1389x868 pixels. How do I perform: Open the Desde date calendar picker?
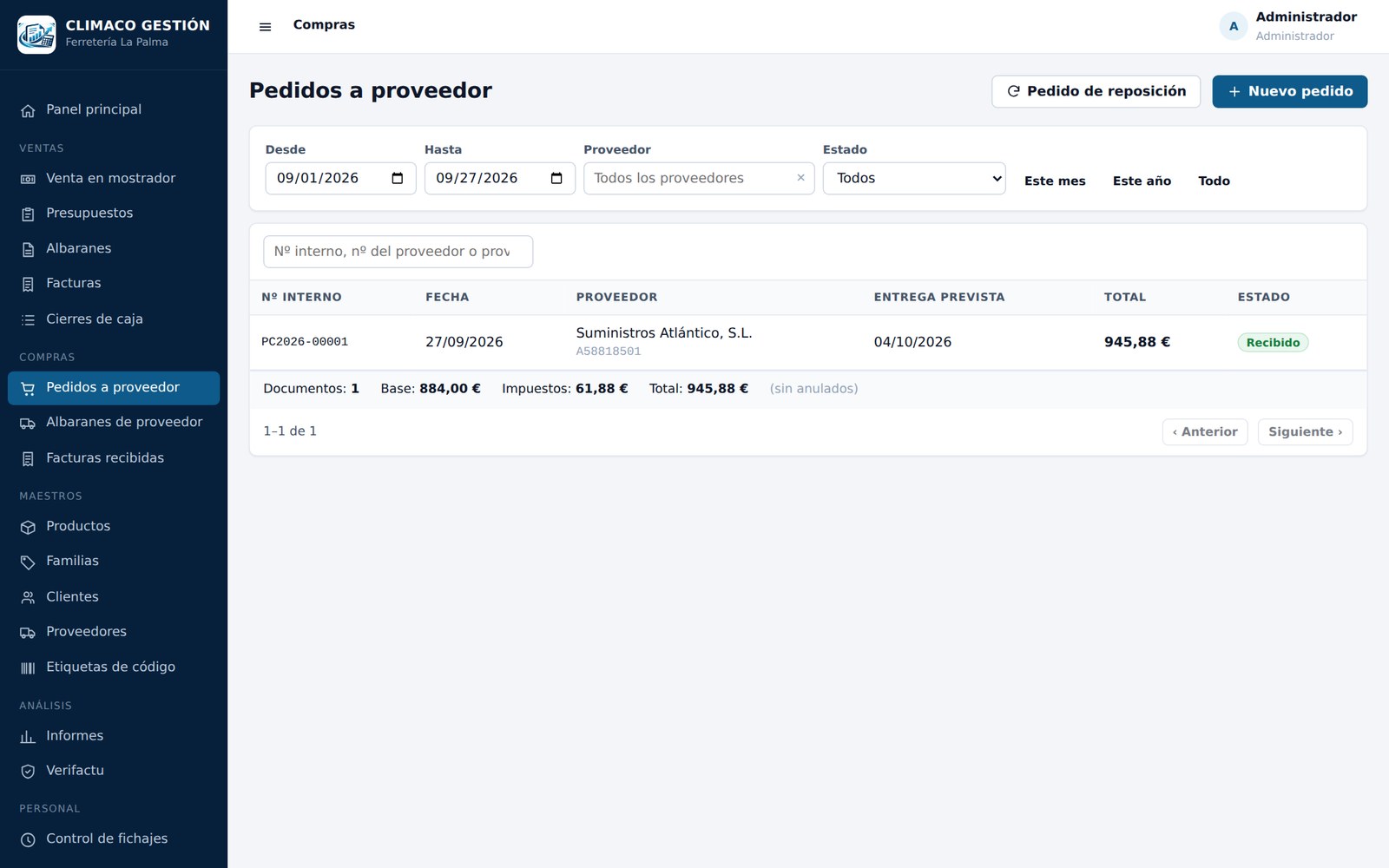[x=398, y=178]
